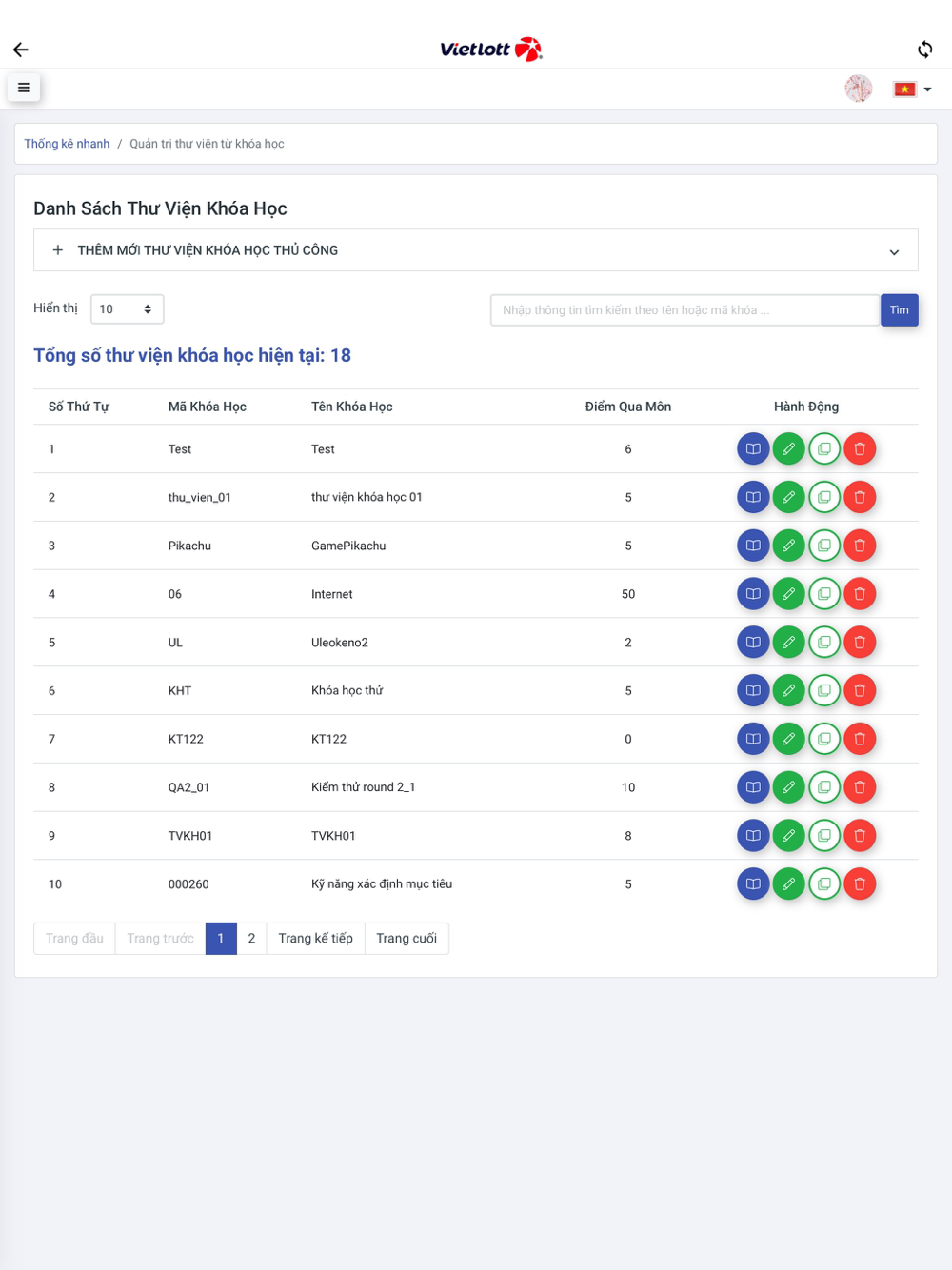
Task: Copy the Test course library
Action: point(824,449)
